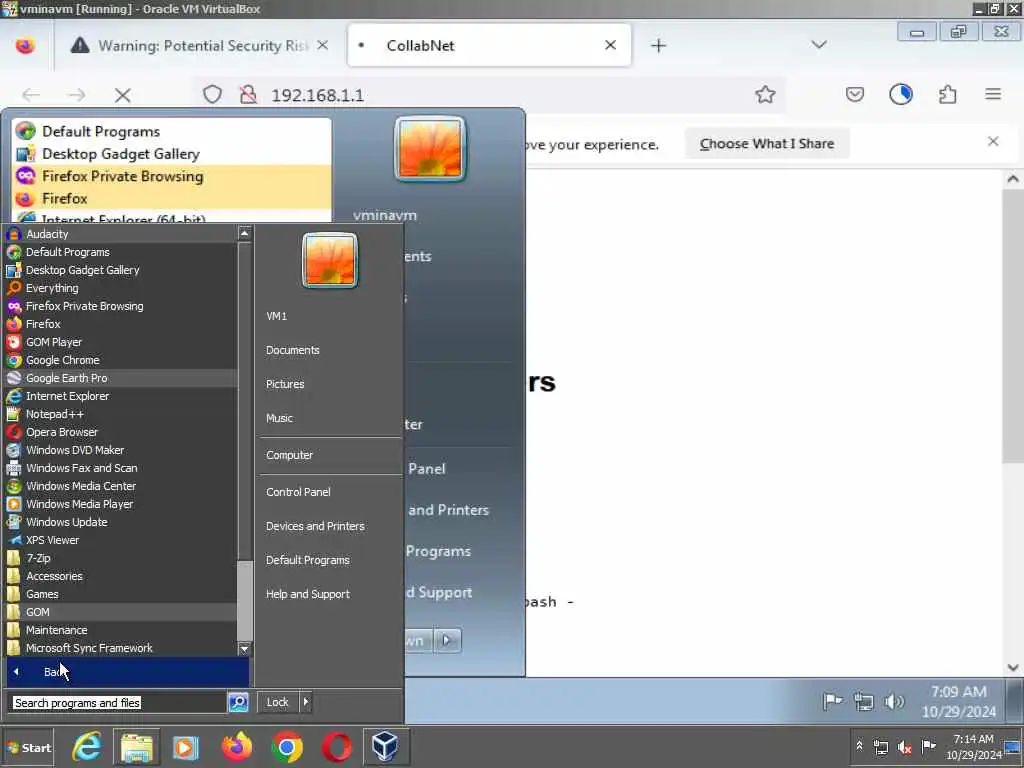
Task: Open Google Earth Pro entry
Action: [121, 378]
